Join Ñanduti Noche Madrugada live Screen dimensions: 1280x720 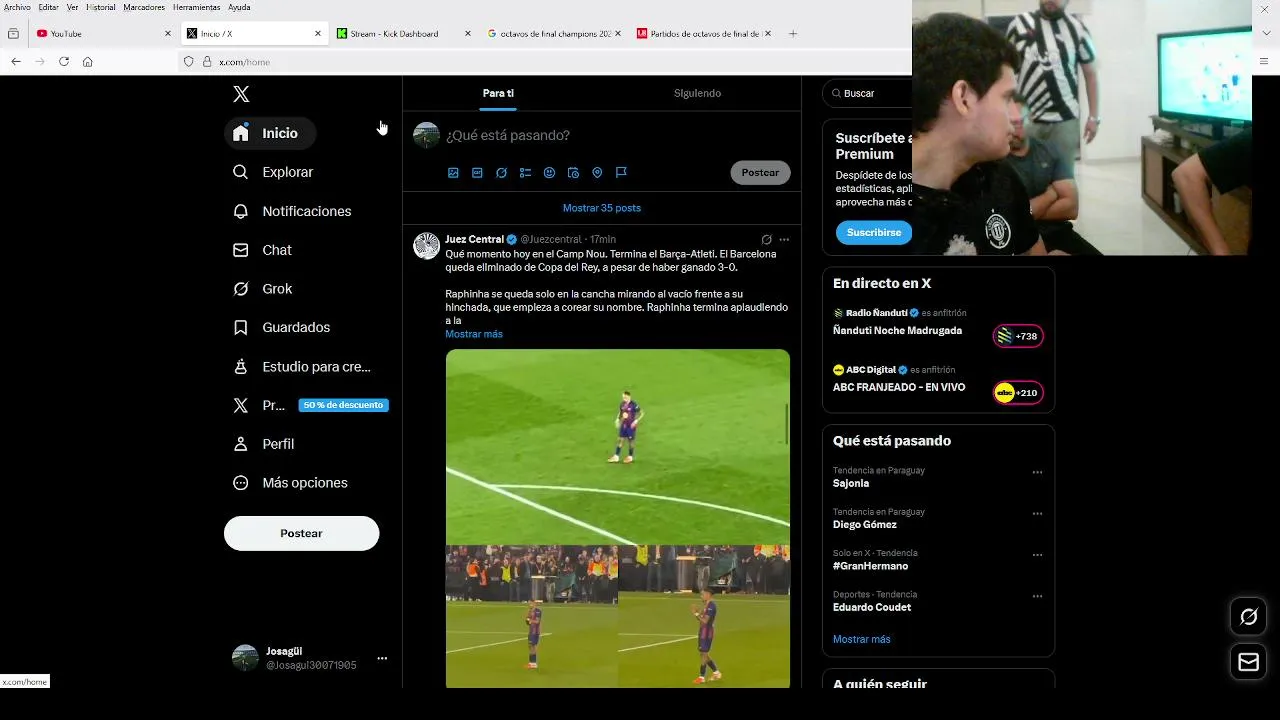(897, 330)
